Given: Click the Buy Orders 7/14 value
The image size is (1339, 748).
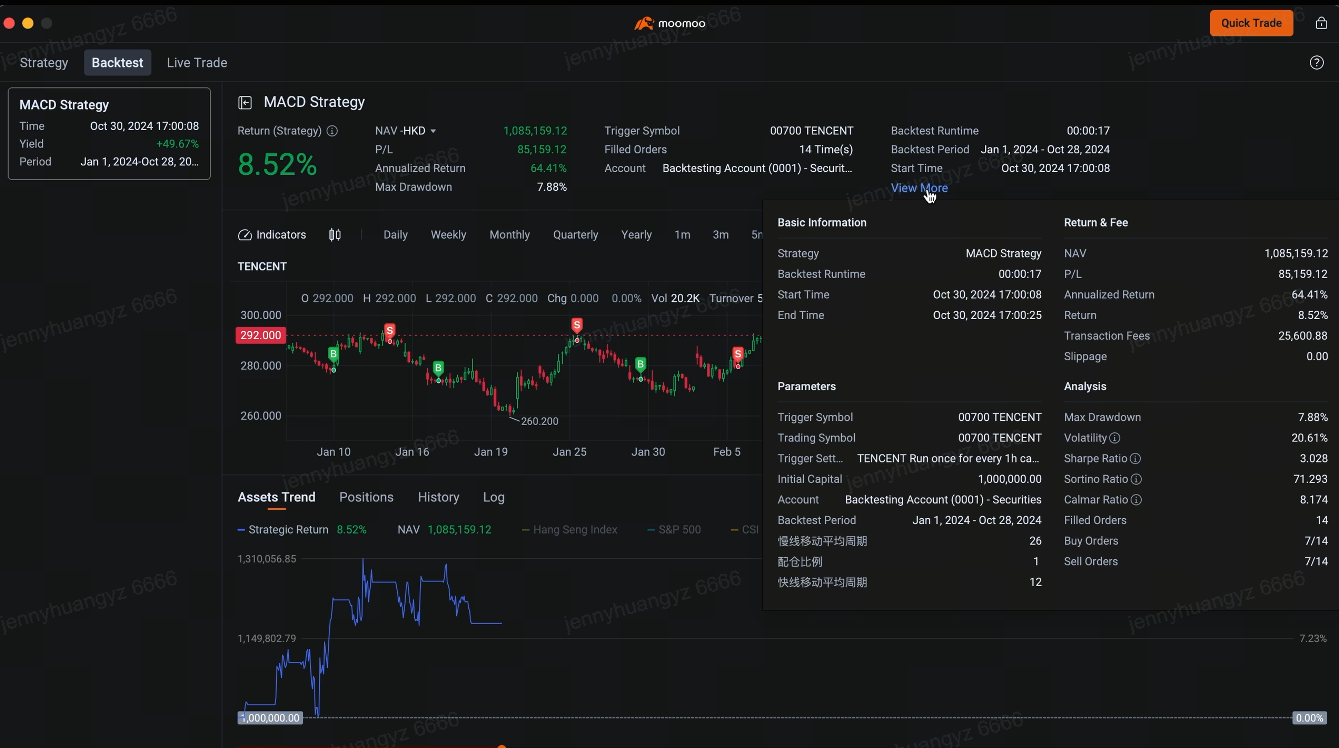Looking at the screenshot, I should [x=1316, y=541].
